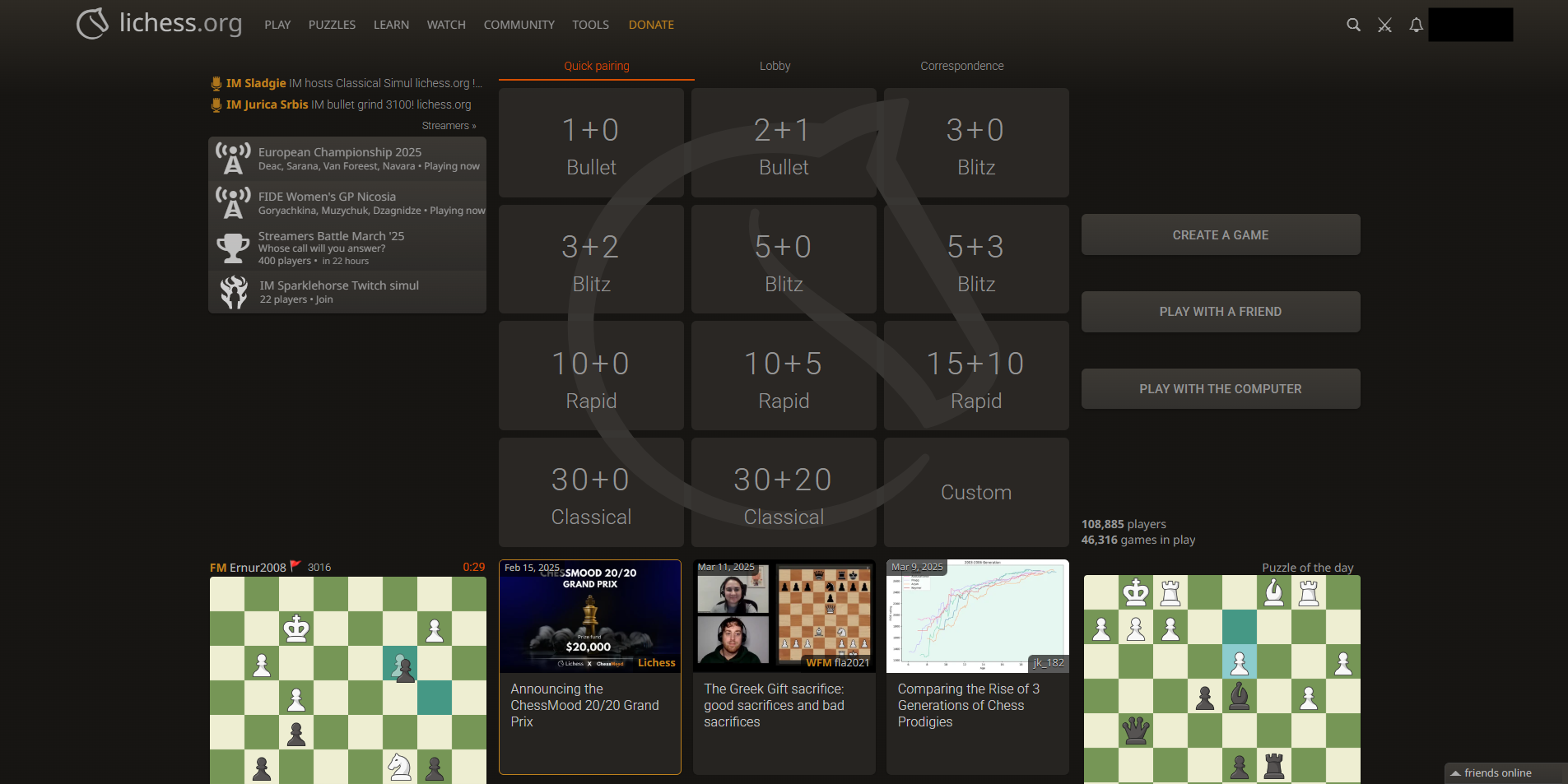
Task: Open the TOOLS menu
Action: 591,25
